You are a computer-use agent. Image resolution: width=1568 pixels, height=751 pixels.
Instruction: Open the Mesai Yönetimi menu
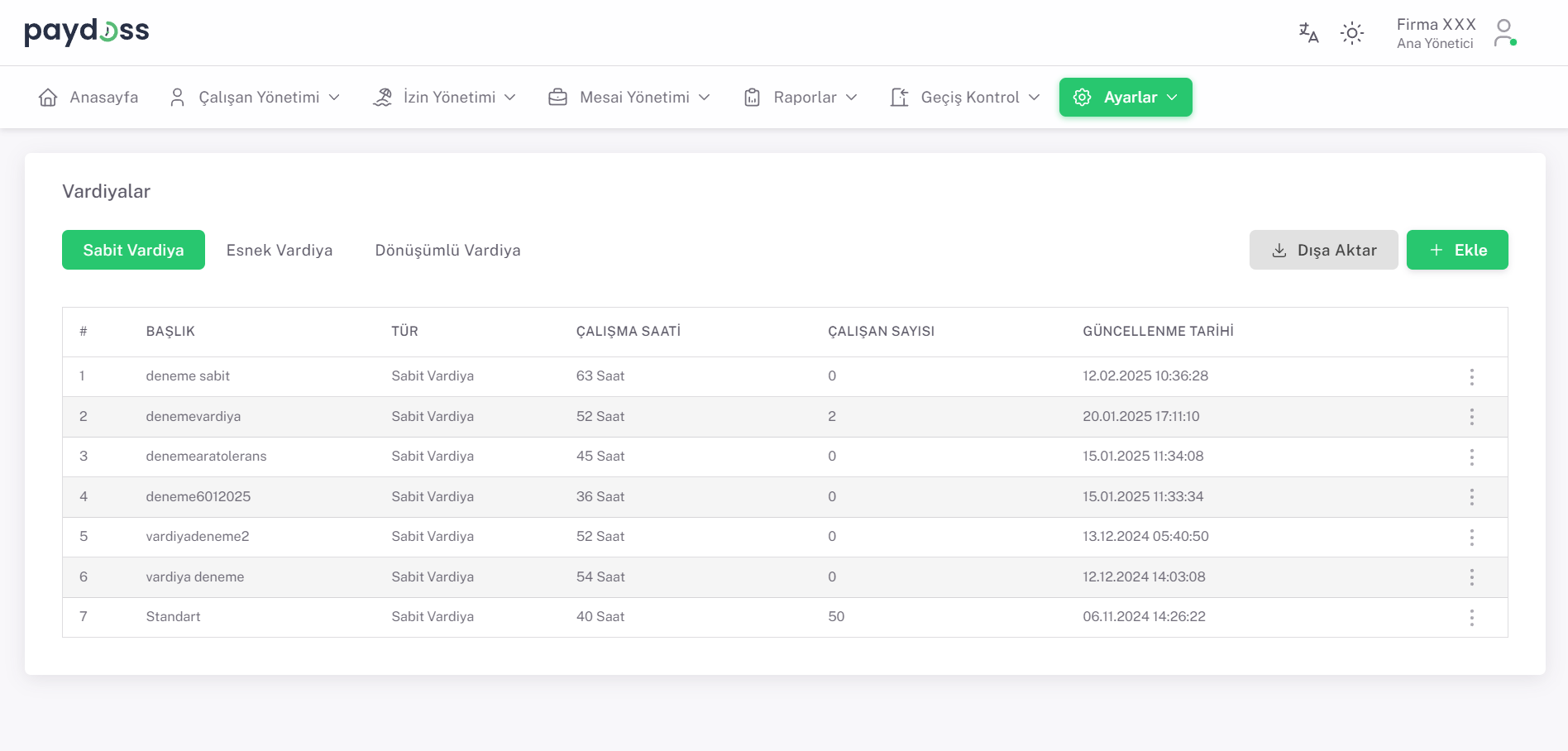[x=629, y=98]
